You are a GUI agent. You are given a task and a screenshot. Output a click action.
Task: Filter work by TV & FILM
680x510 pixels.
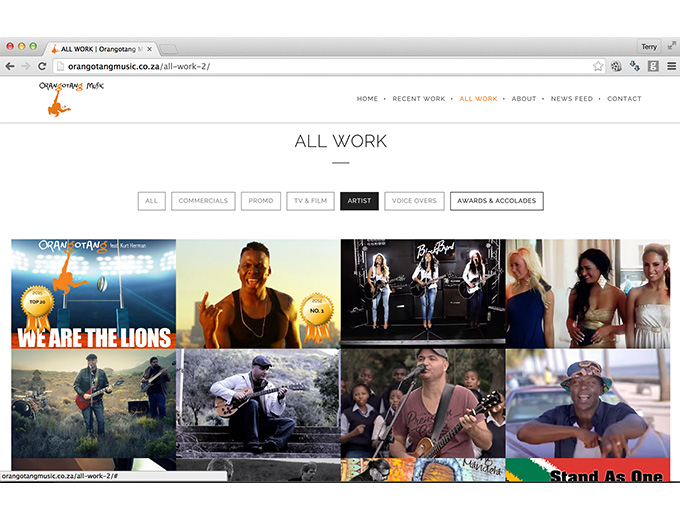tap(310, 201)
